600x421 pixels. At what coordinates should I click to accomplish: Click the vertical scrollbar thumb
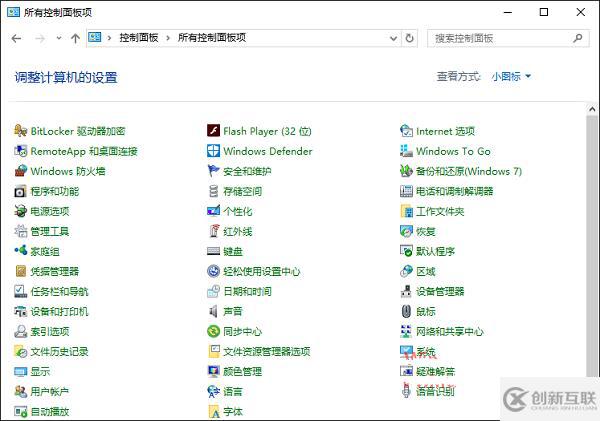592,245
